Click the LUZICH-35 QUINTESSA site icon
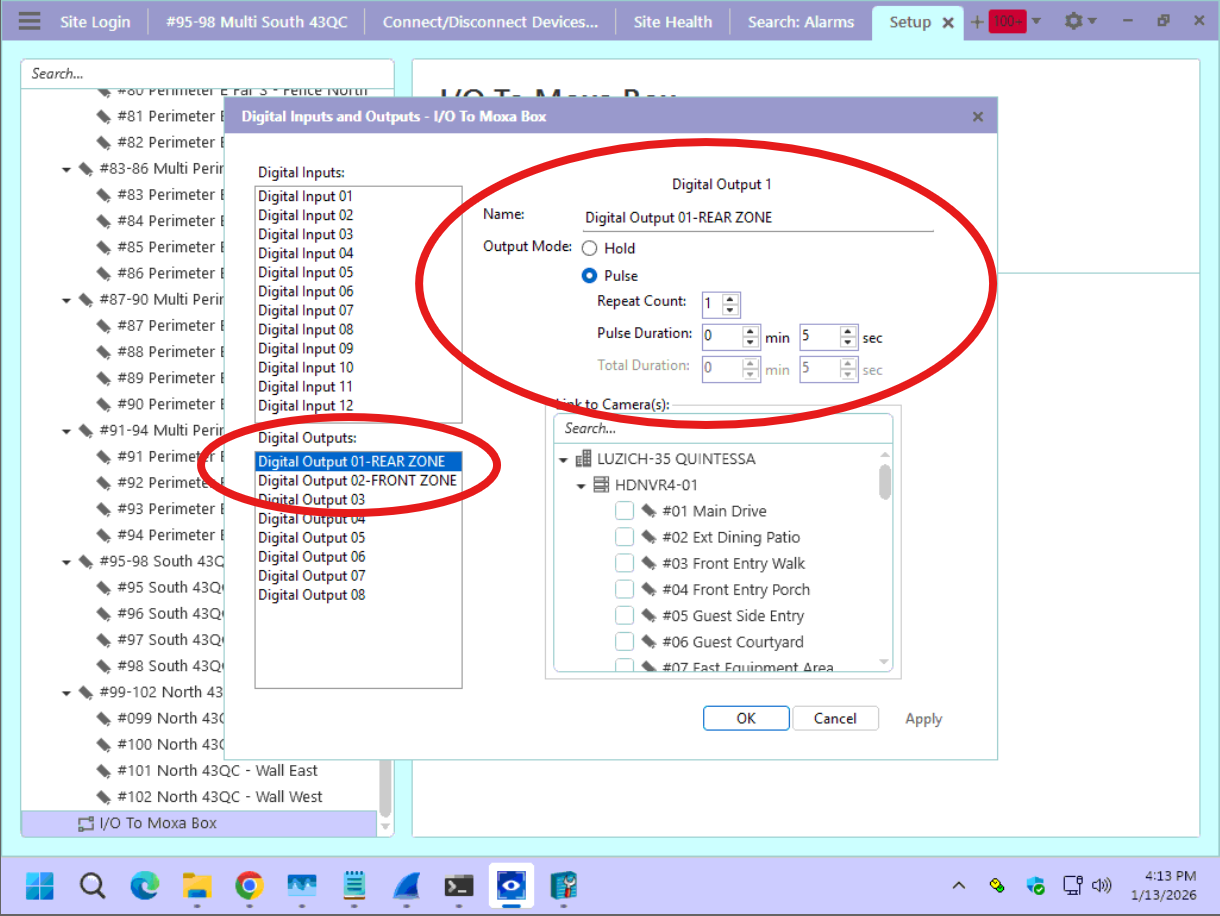Viewport: 1220px width, 916px height. [583, 459]
